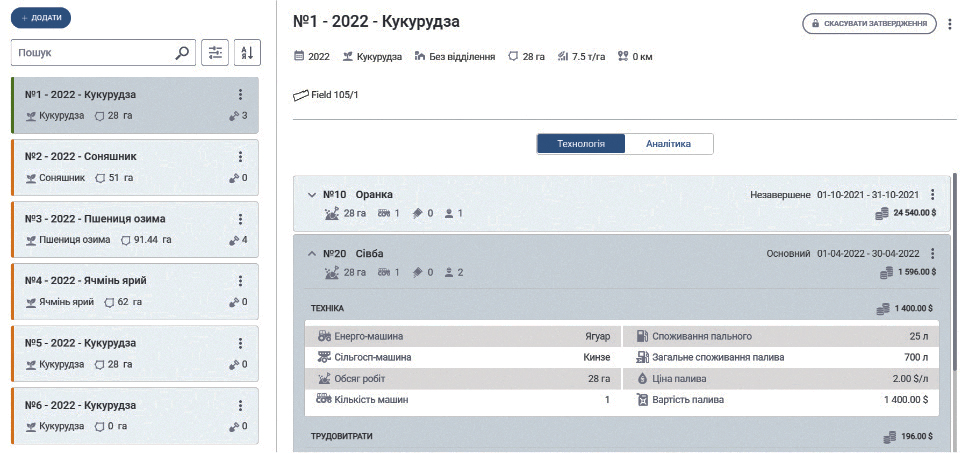Click coins icon beside 1 596.00 $

coord(887,272)
